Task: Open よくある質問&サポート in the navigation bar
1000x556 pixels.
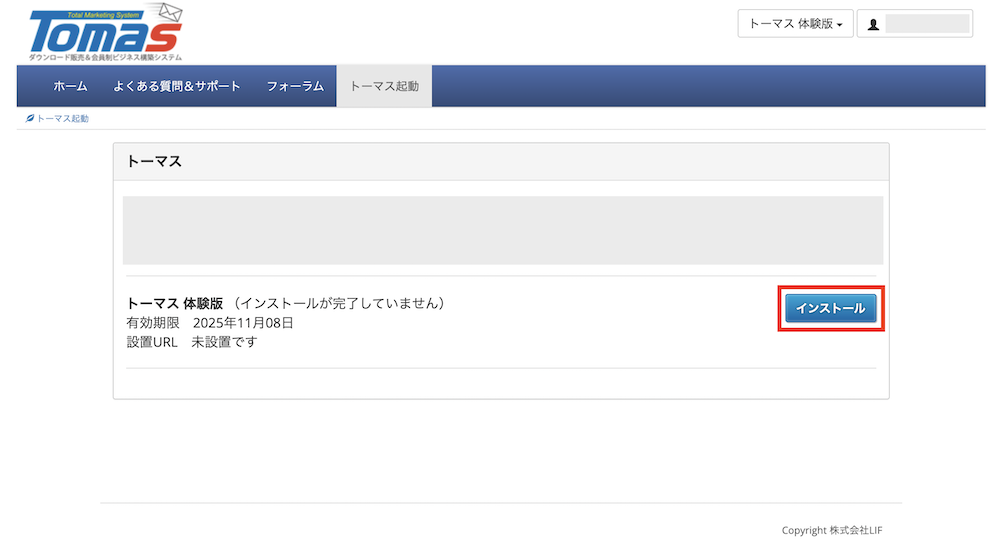Action: tap(176, 86)
